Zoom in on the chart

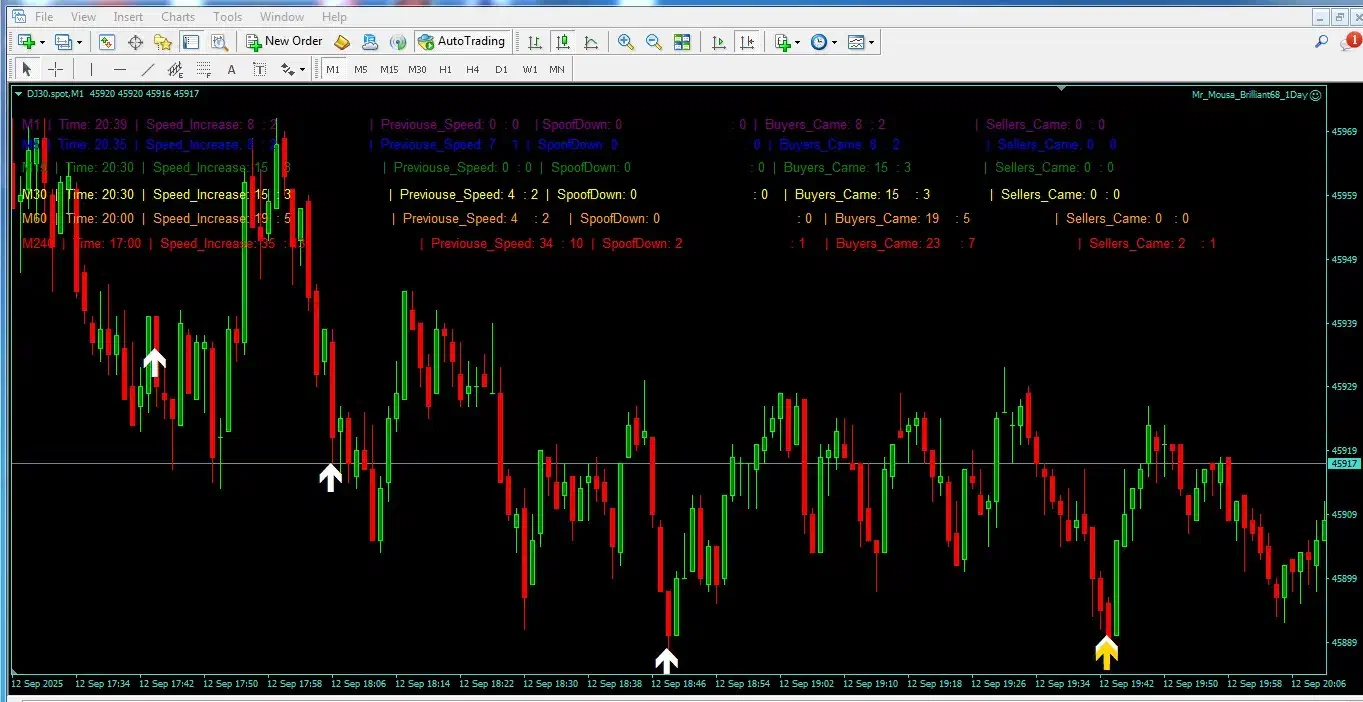(626, 42)
